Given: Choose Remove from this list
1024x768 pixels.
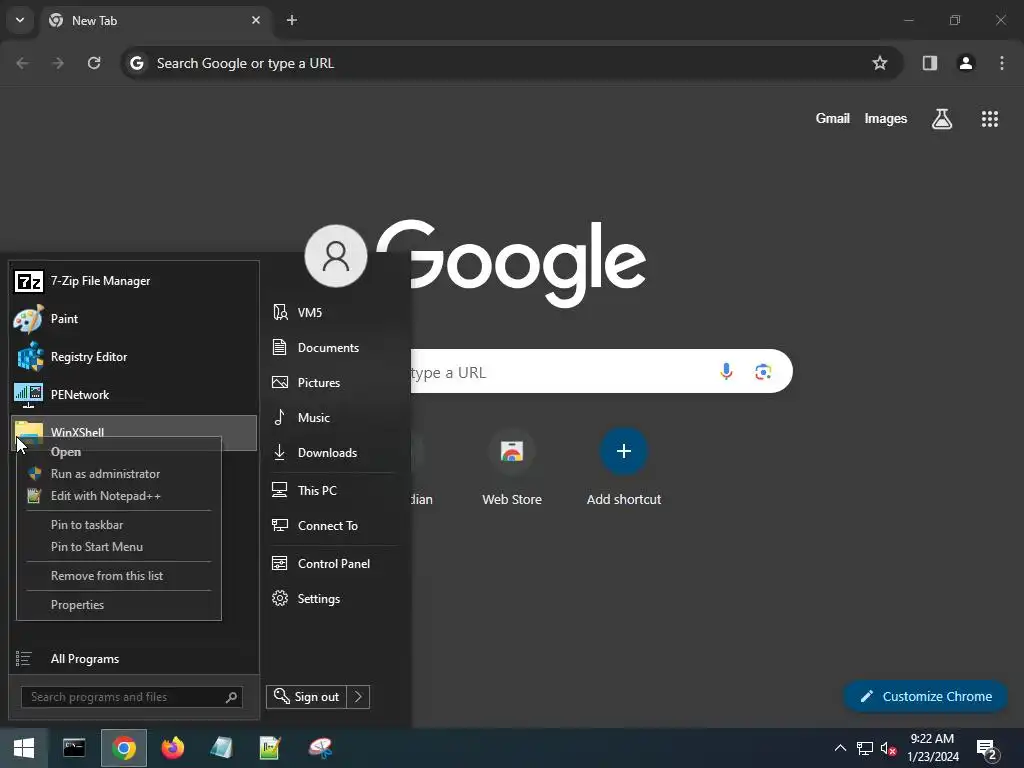Looking at the screenshot, I should click(x=118, y=576).
